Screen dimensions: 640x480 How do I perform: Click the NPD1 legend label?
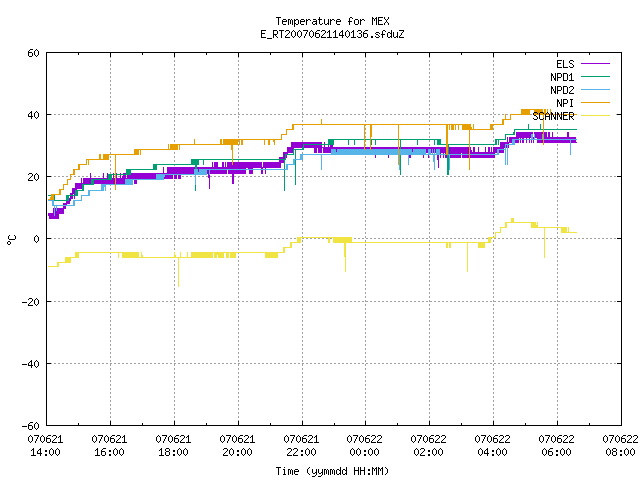562,77
